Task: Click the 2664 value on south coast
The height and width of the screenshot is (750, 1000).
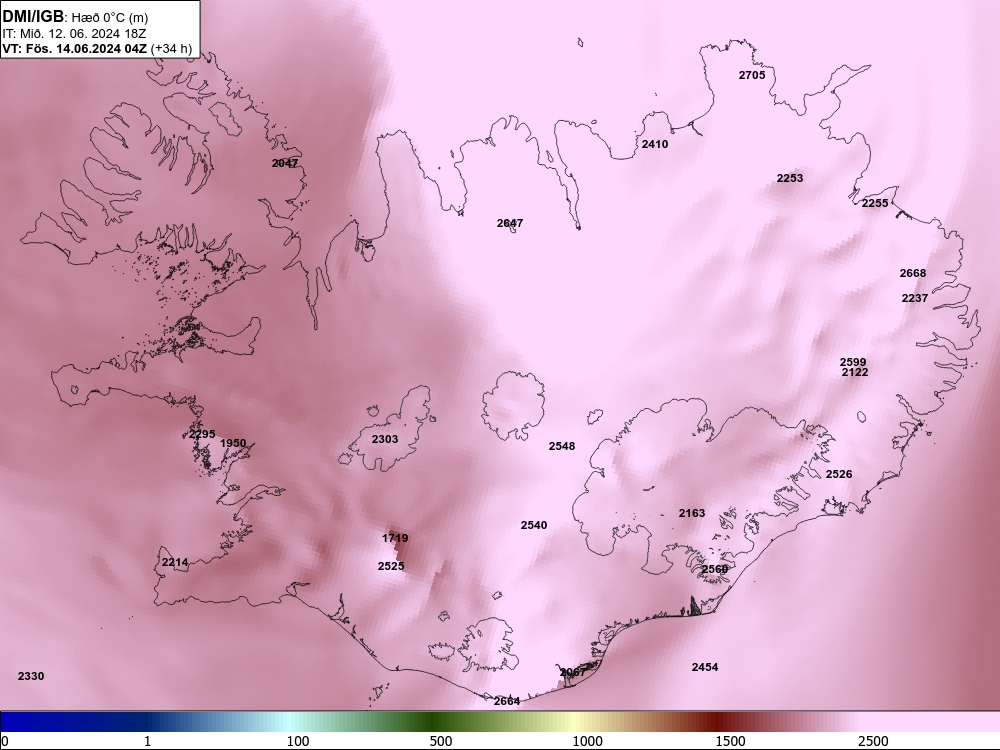Action: 507,701
